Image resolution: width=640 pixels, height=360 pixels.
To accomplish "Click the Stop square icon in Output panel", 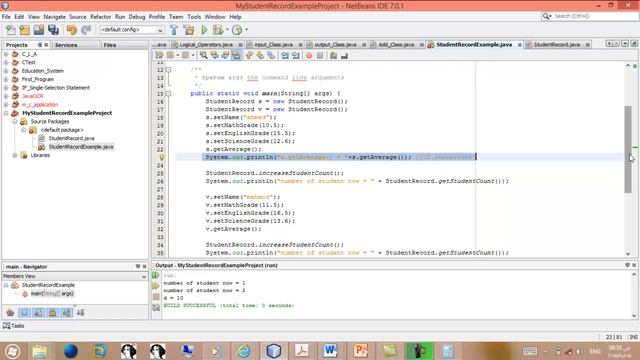I will pos(156,297).
